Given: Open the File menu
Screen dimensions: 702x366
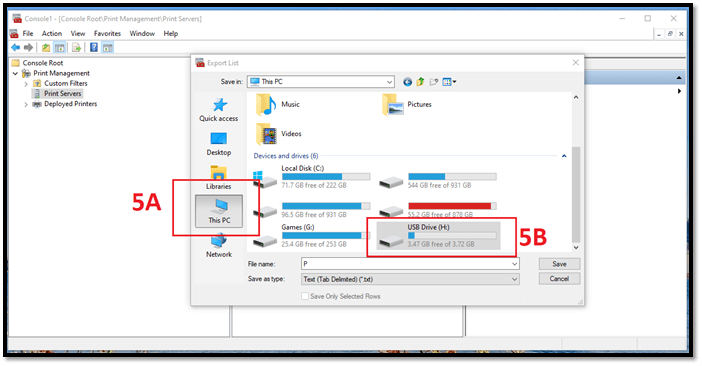Looking at the screenshot, I should pyautogui.click(x=28, y=34).
